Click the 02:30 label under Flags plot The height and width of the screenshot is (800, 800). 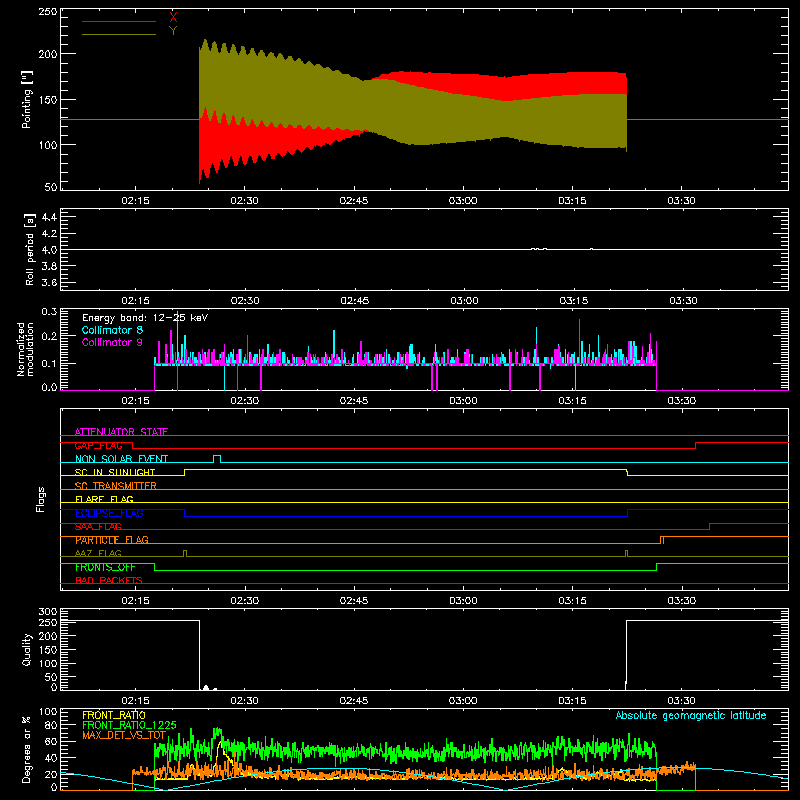[244, 601]
